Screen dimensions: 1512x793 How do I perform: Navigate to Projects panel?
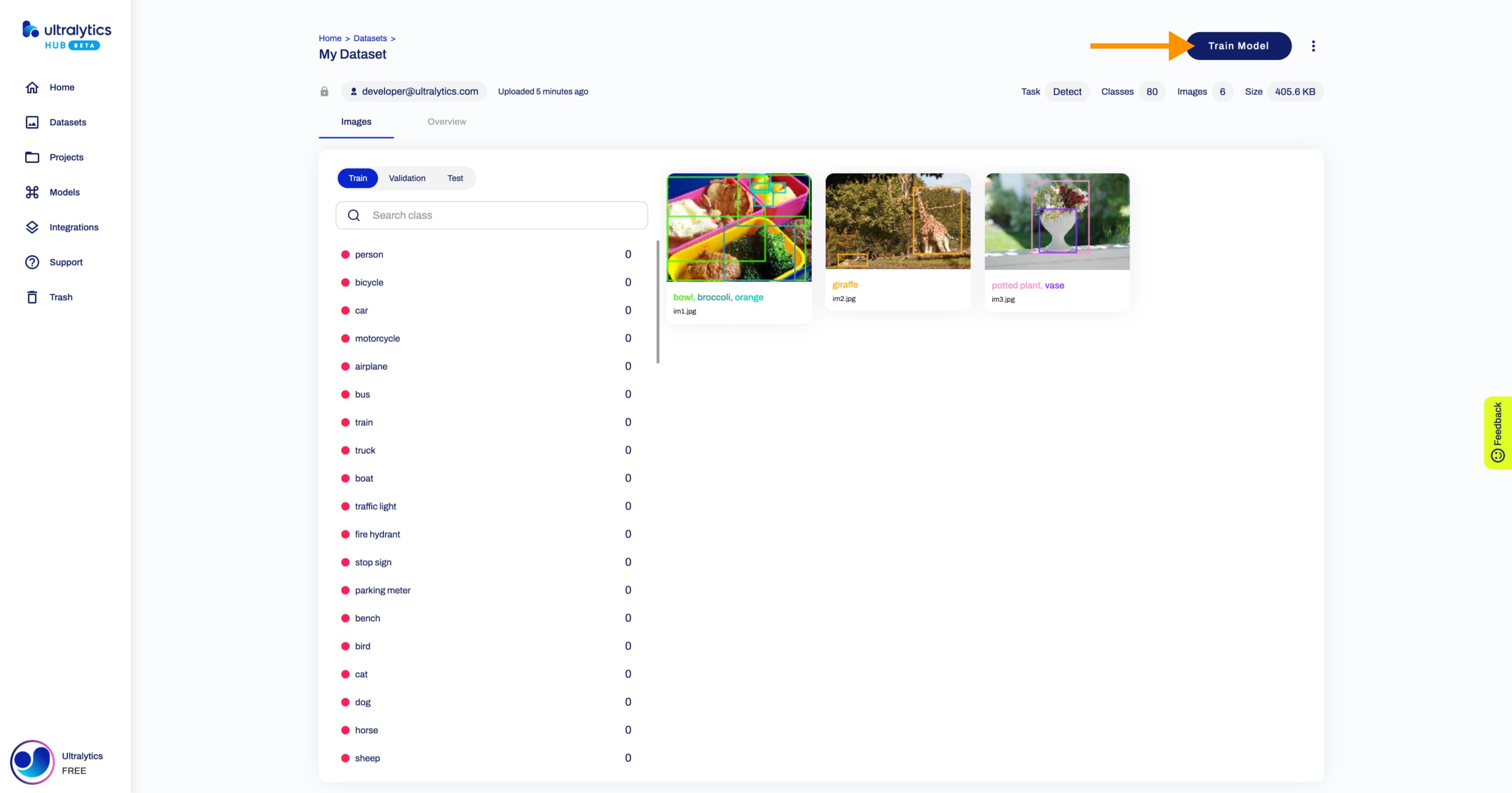(x=66, y=156)
